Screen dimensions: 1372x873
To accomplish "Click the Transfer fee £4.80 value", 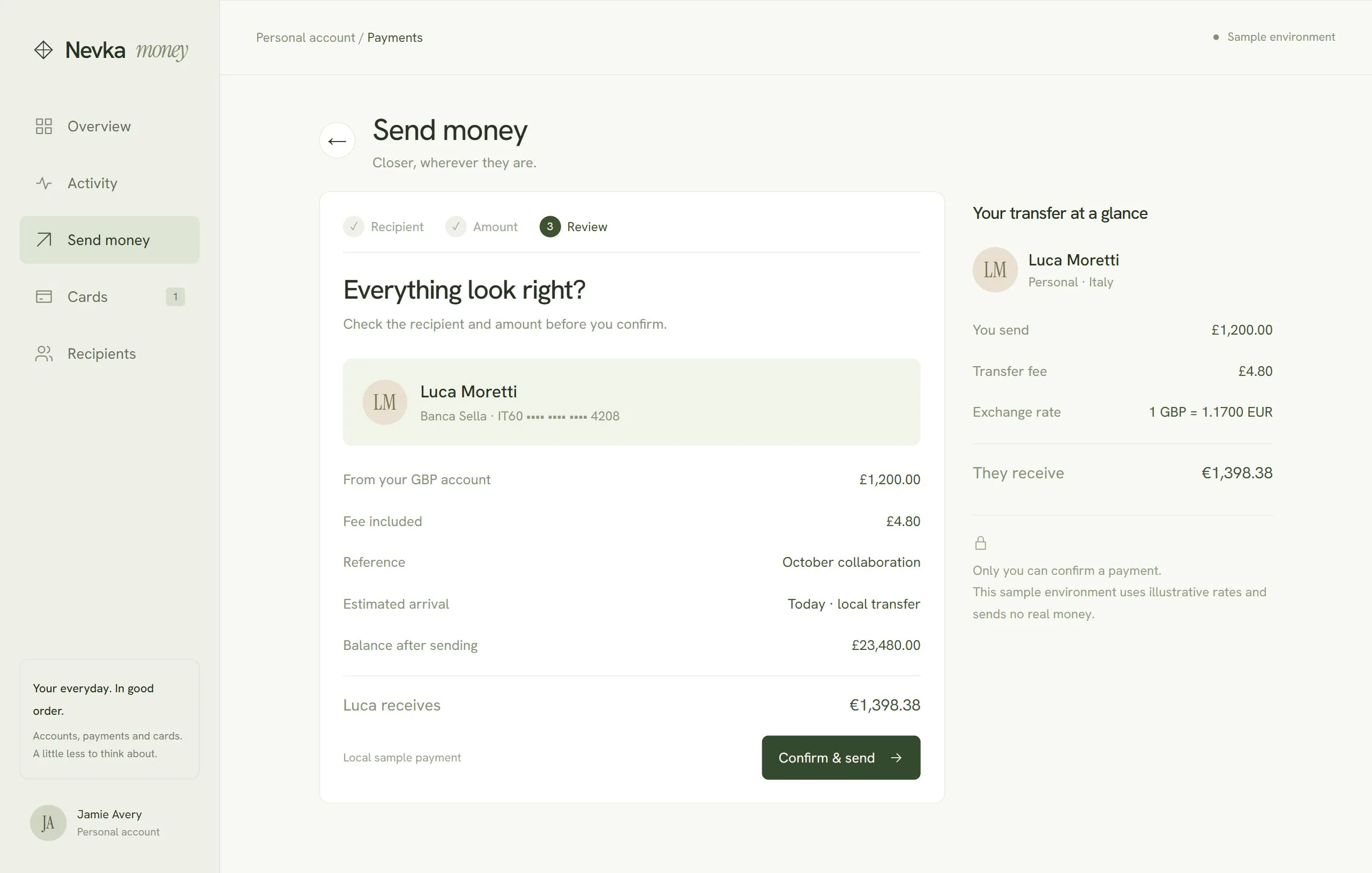I will [1255, 371].
